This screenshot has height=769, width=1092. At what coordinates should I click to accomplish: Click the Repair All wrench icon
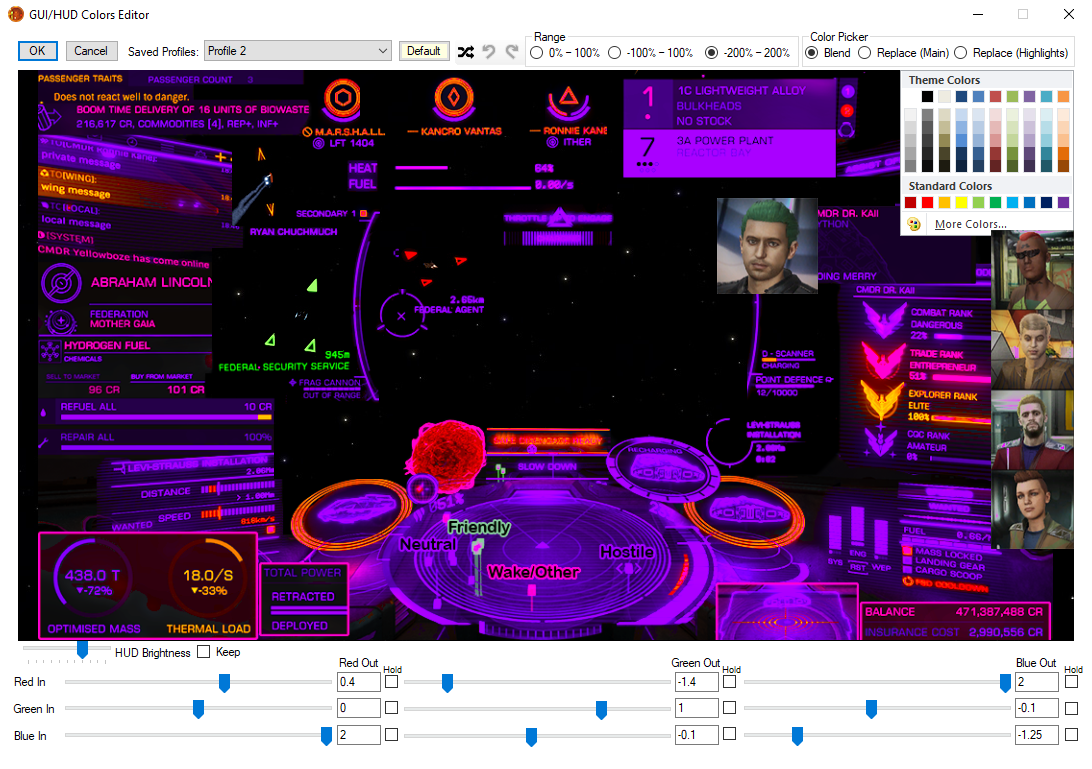pyautogui.click(x=44, y=442)
